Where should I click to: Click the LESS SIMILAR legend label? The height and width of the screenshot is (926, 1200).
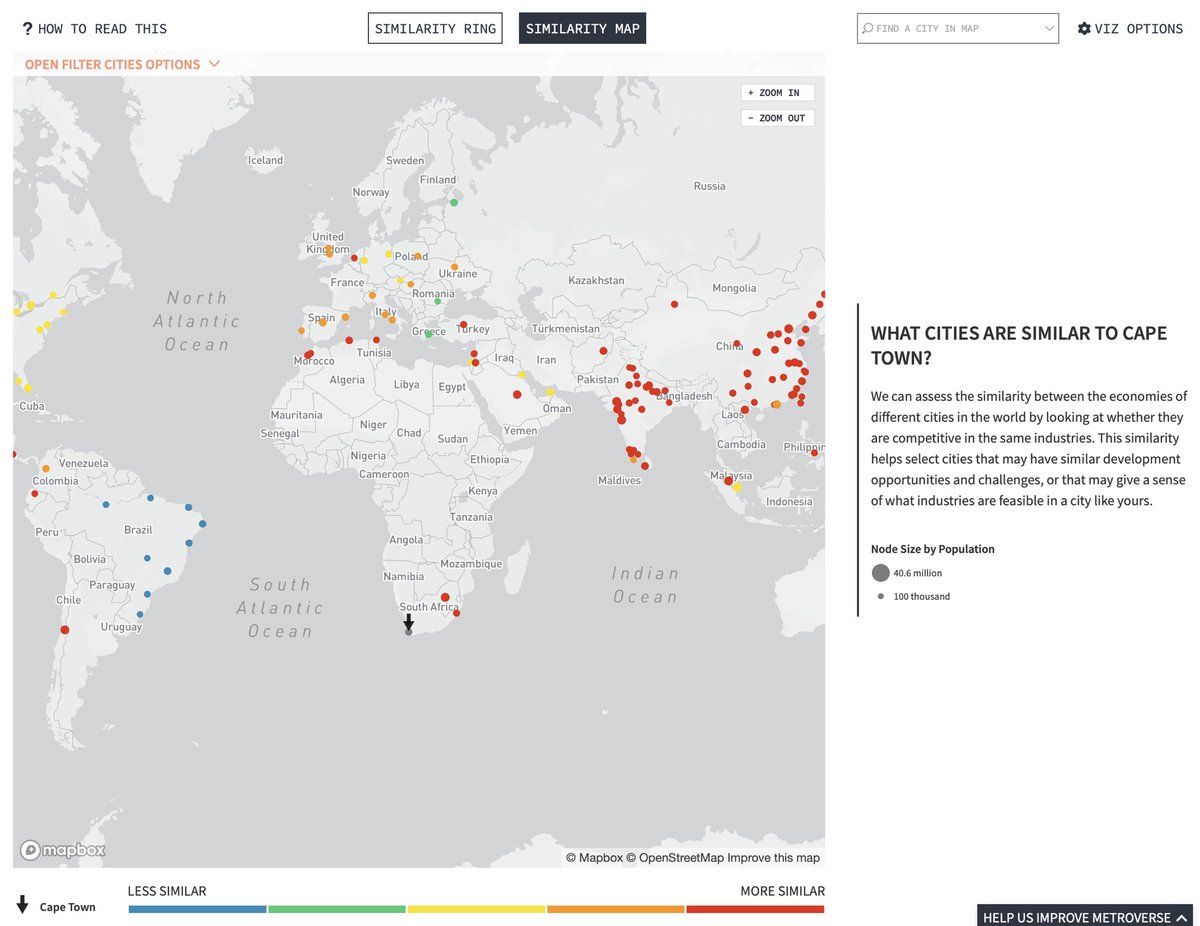(167, 891)
